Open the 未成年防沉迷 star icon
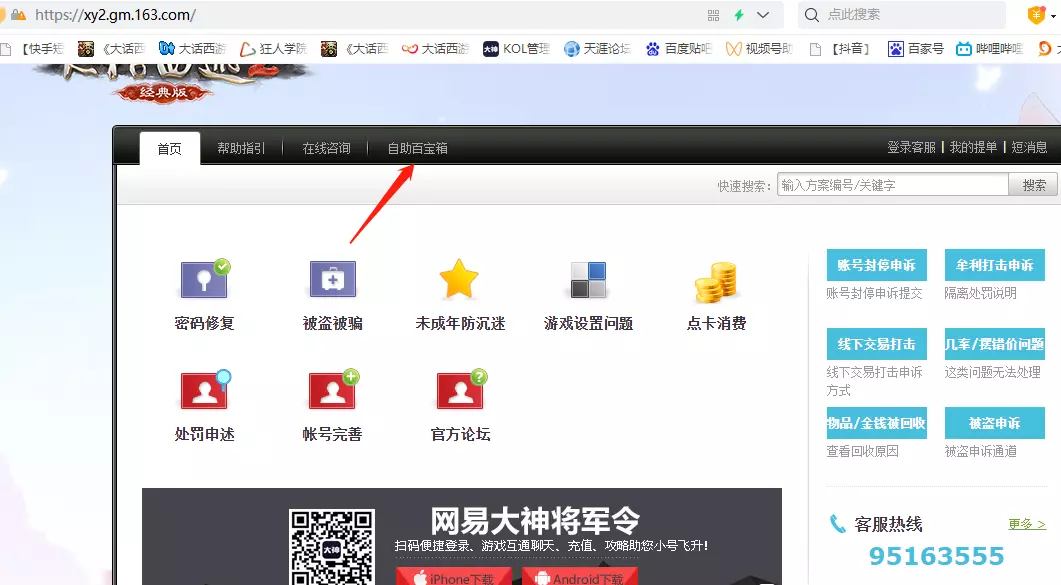1061x585 pixels. (x=459, y=280)
